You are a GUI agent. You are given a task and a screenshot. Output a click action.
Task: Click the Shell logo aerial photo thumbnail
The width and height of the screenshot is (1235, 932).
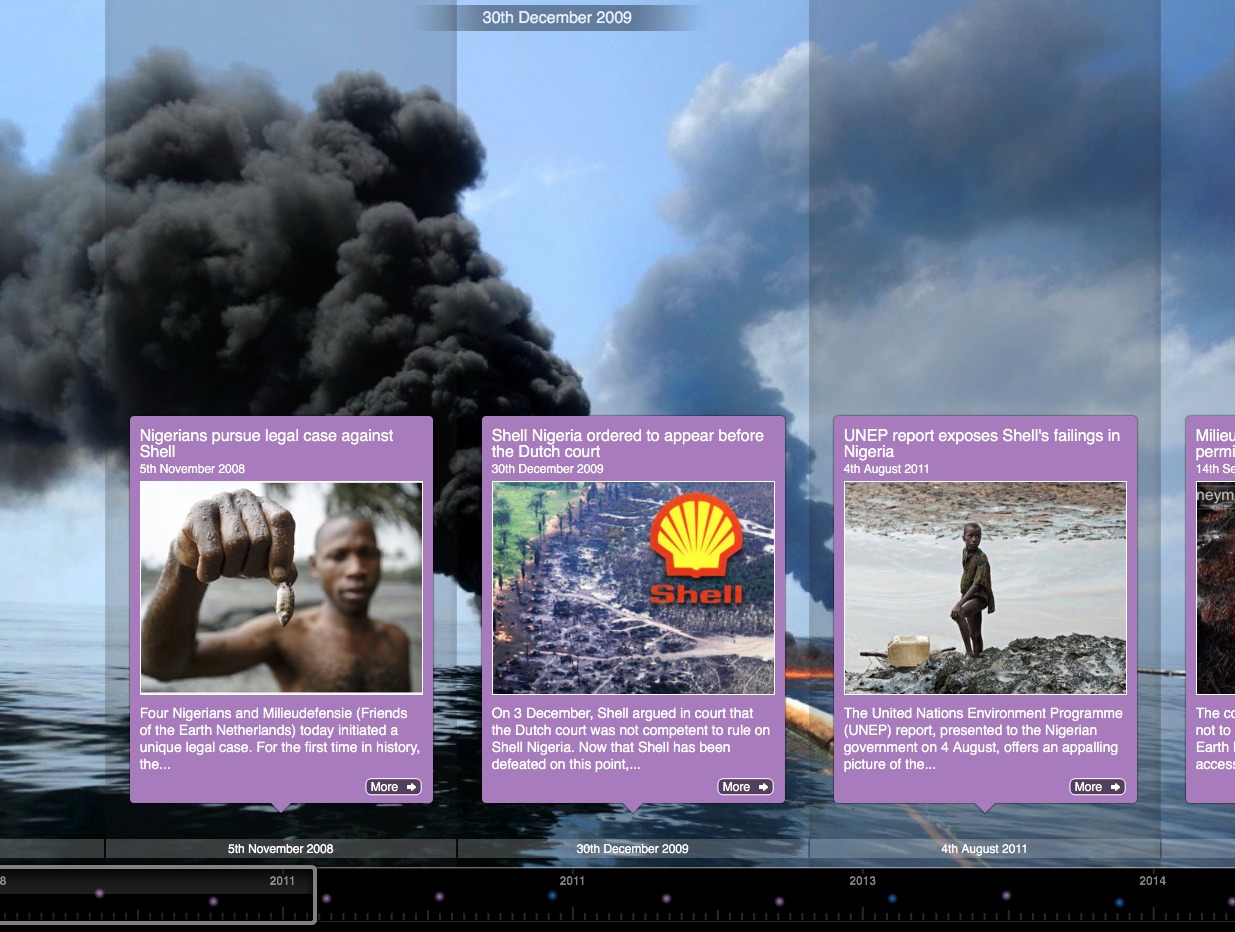coord(633,588)
